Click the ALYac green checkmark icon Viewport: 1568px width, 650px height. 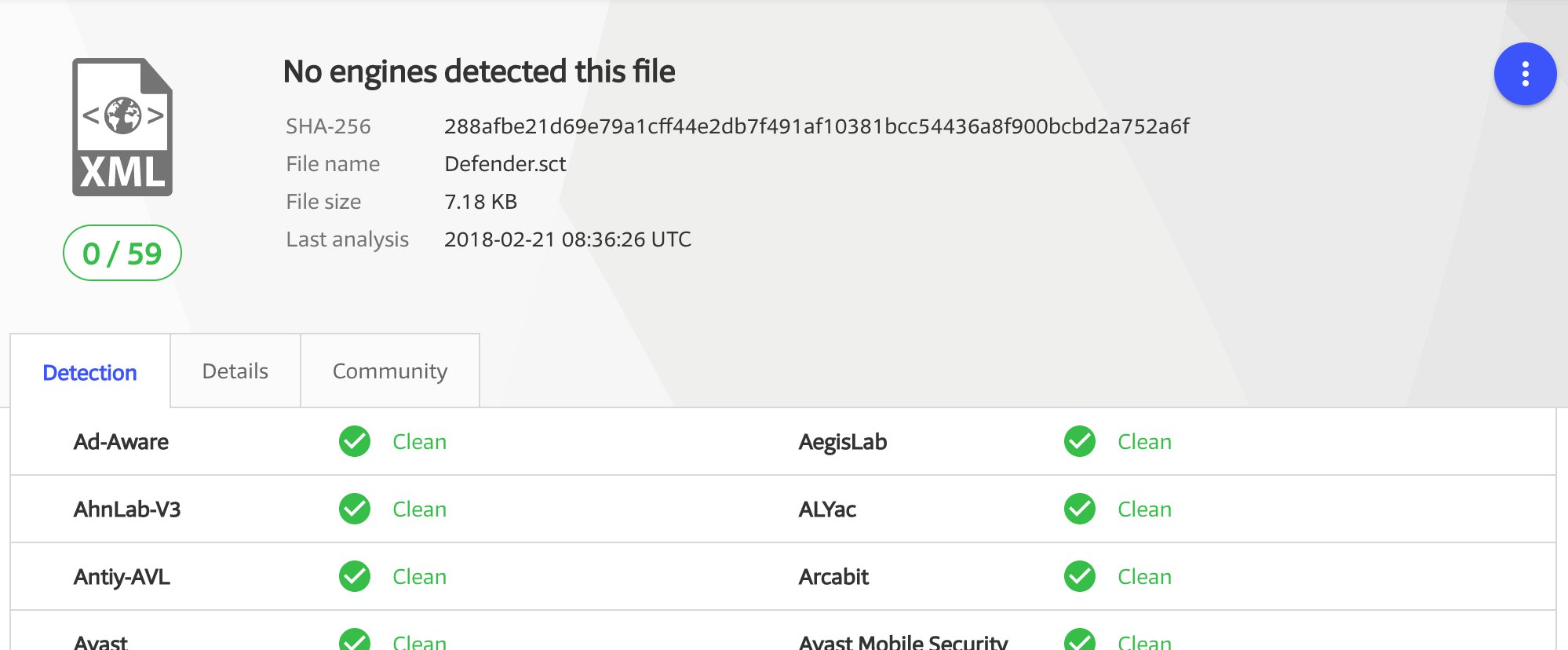click(x=1080, y=509)
